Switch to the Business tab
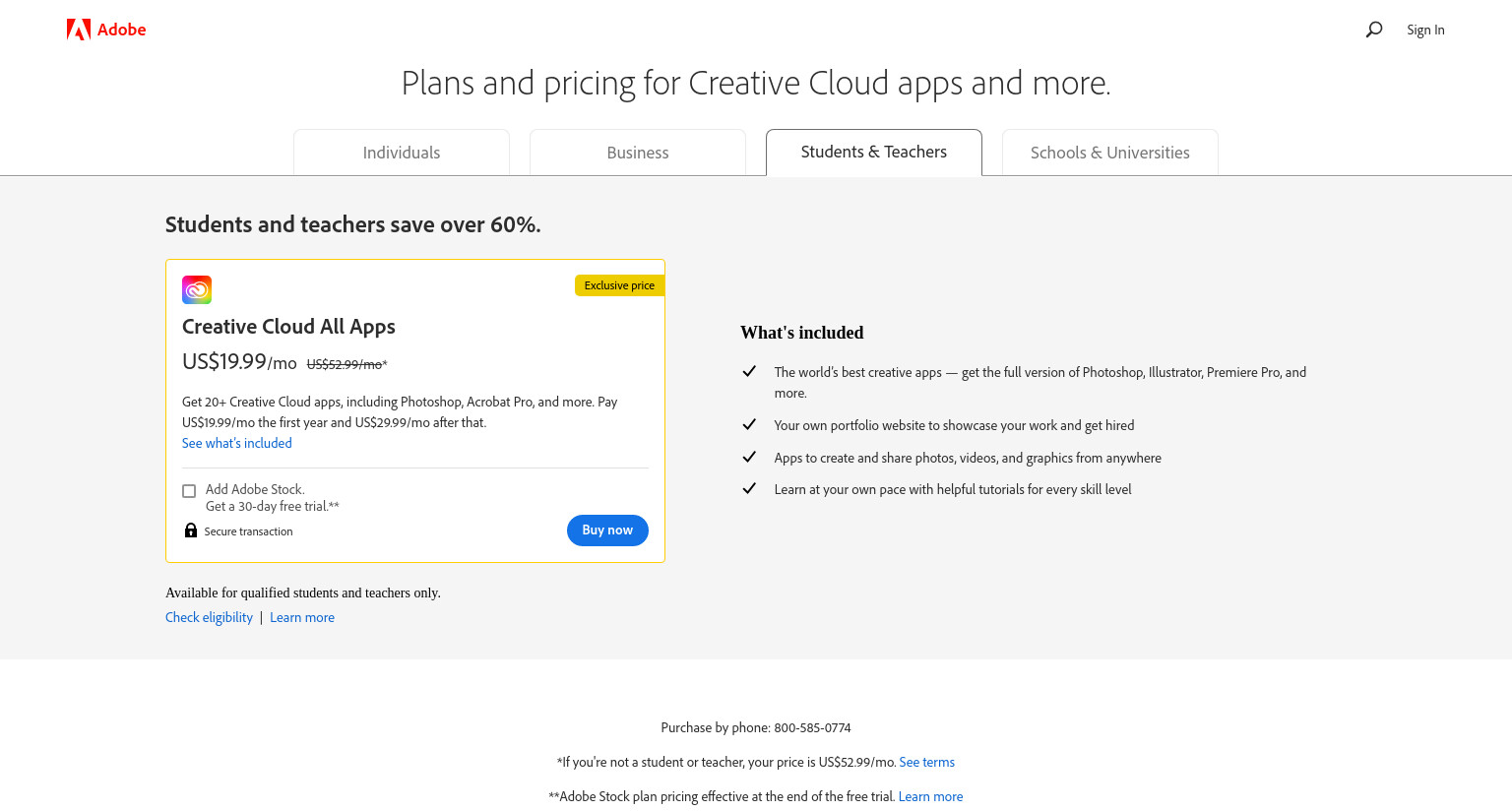1512x811 pixels. pos(638,153)
